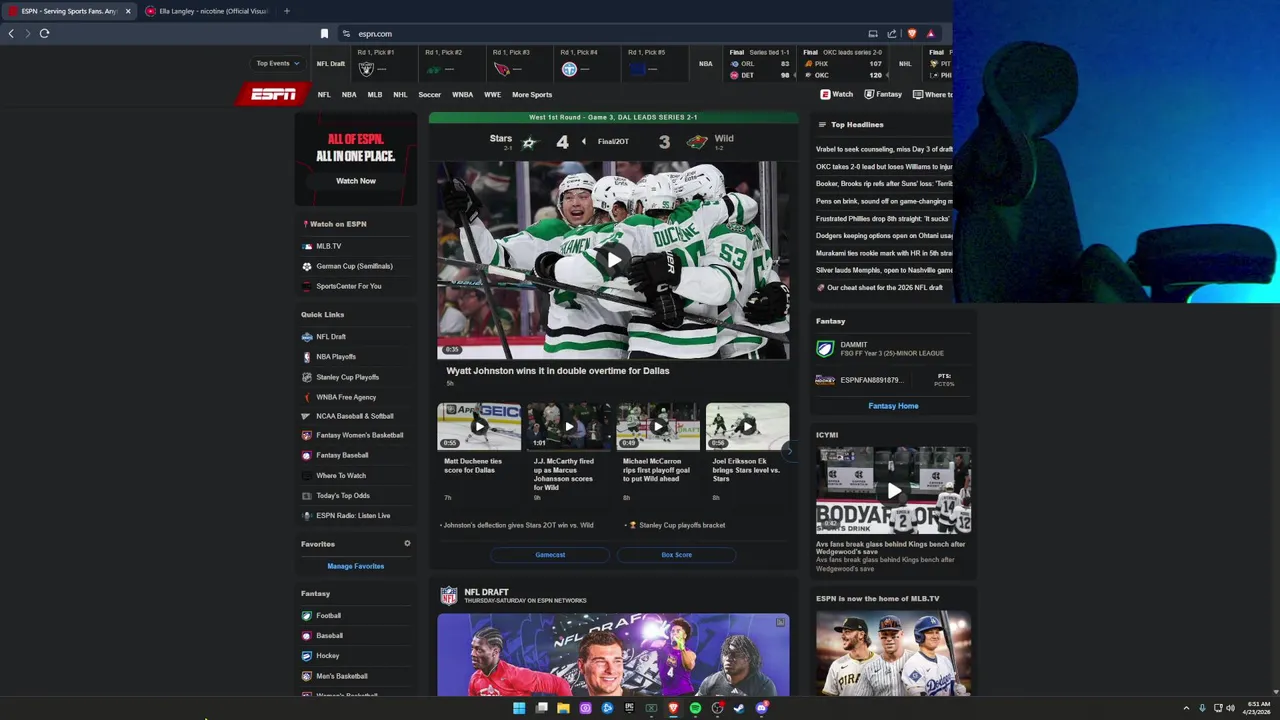This screenshot has width=1280, height=720.
Task: Switch to the Ella Langley nicotine tab
Action: (207, 11)
